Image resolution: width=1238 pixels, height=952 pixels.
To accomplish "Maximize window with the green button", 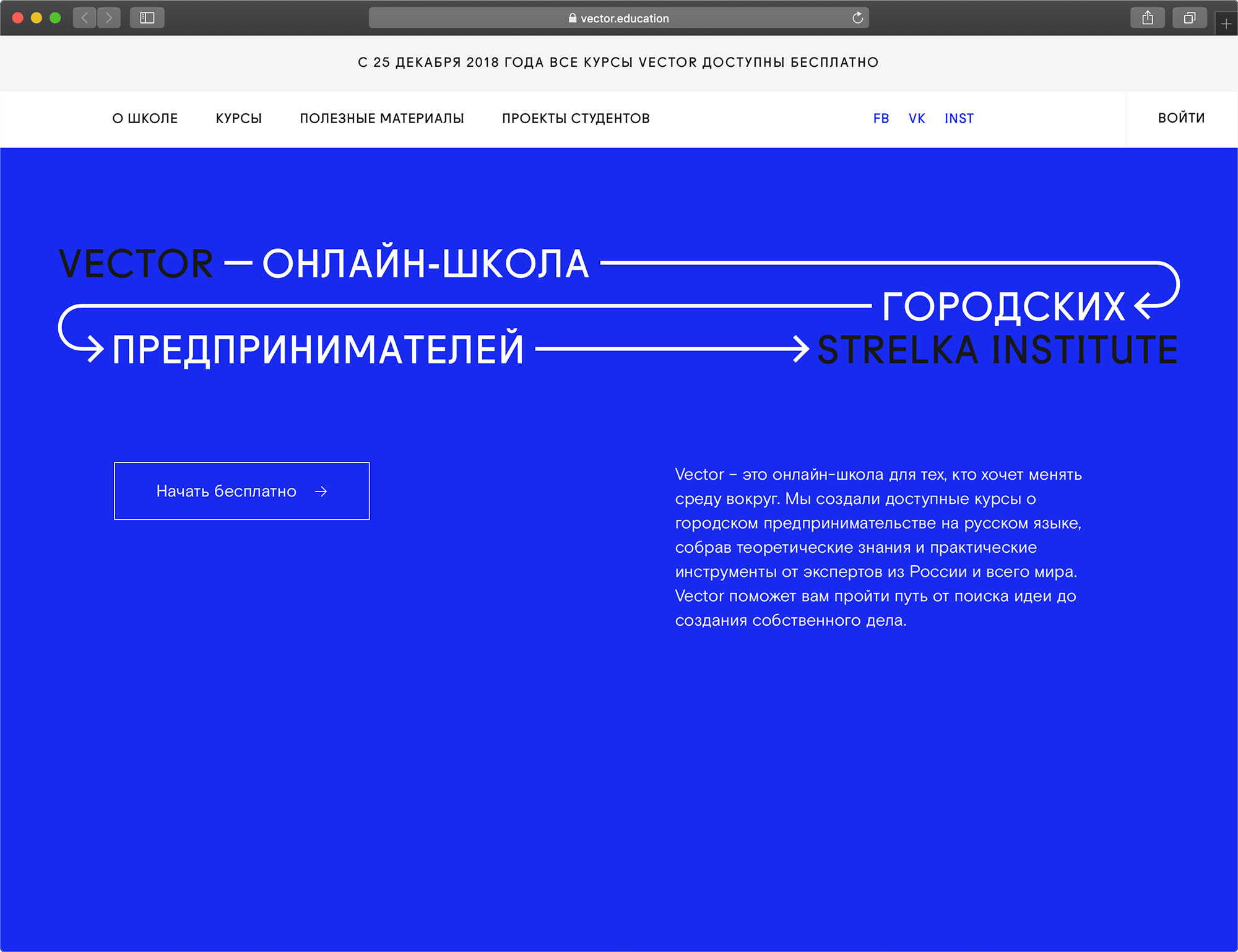I will (55, 18).
